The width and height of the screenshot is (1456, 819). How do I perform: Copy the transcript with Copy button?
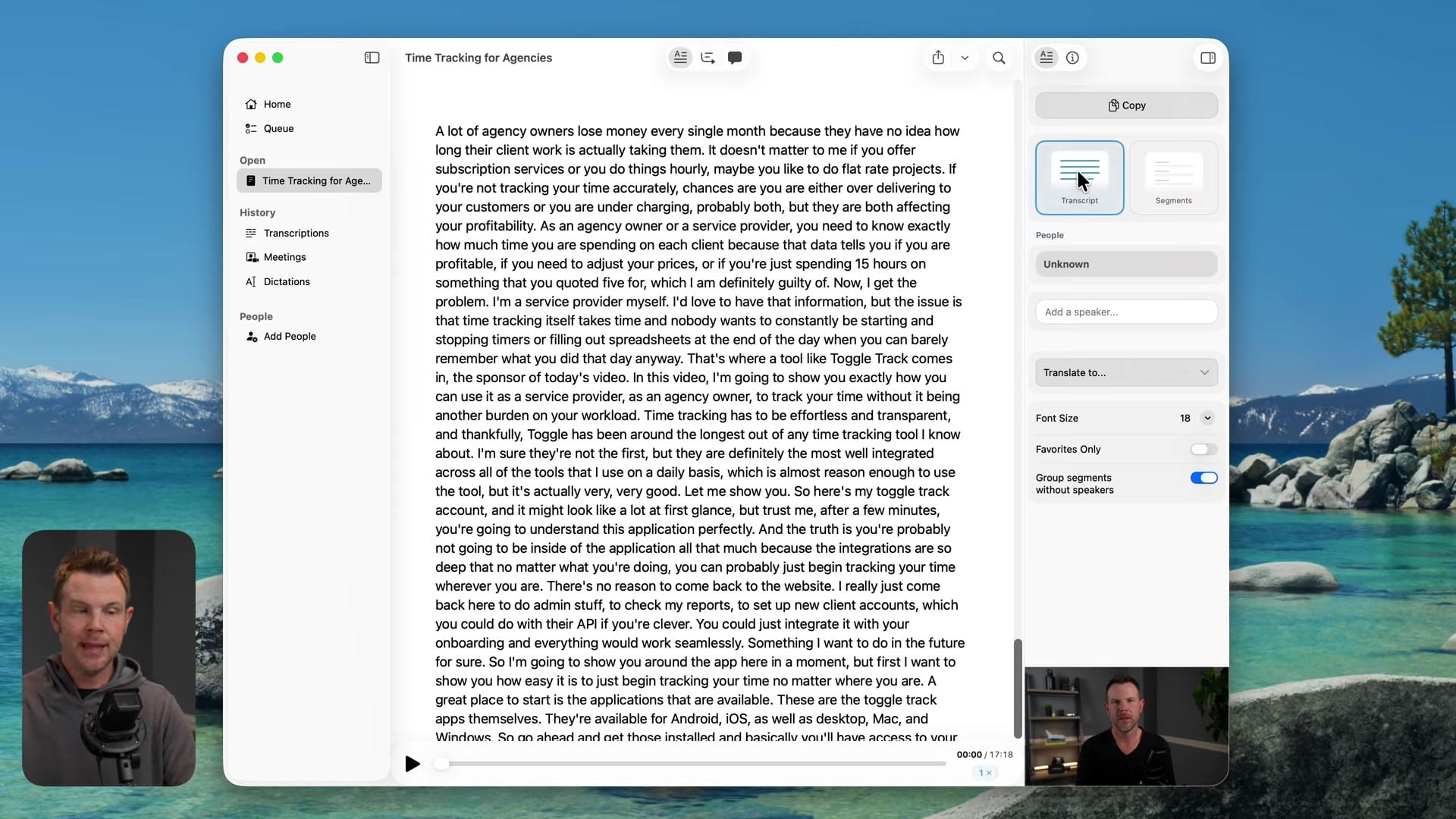1126,105
